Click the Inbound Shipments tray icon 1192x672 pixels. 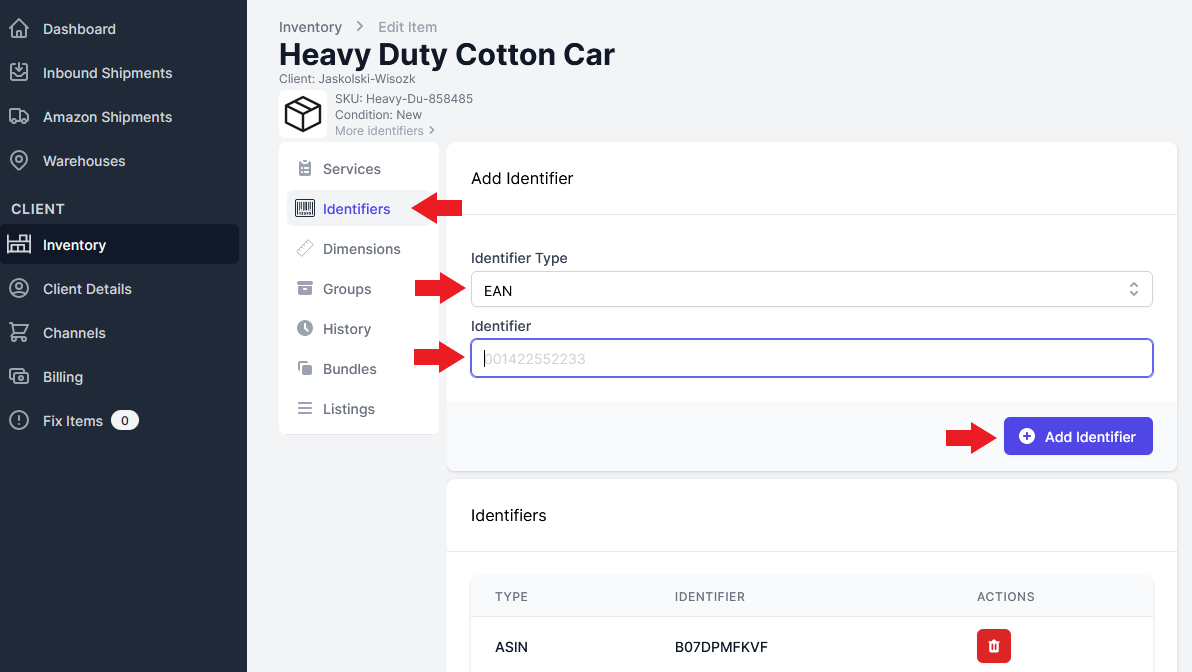19,73
